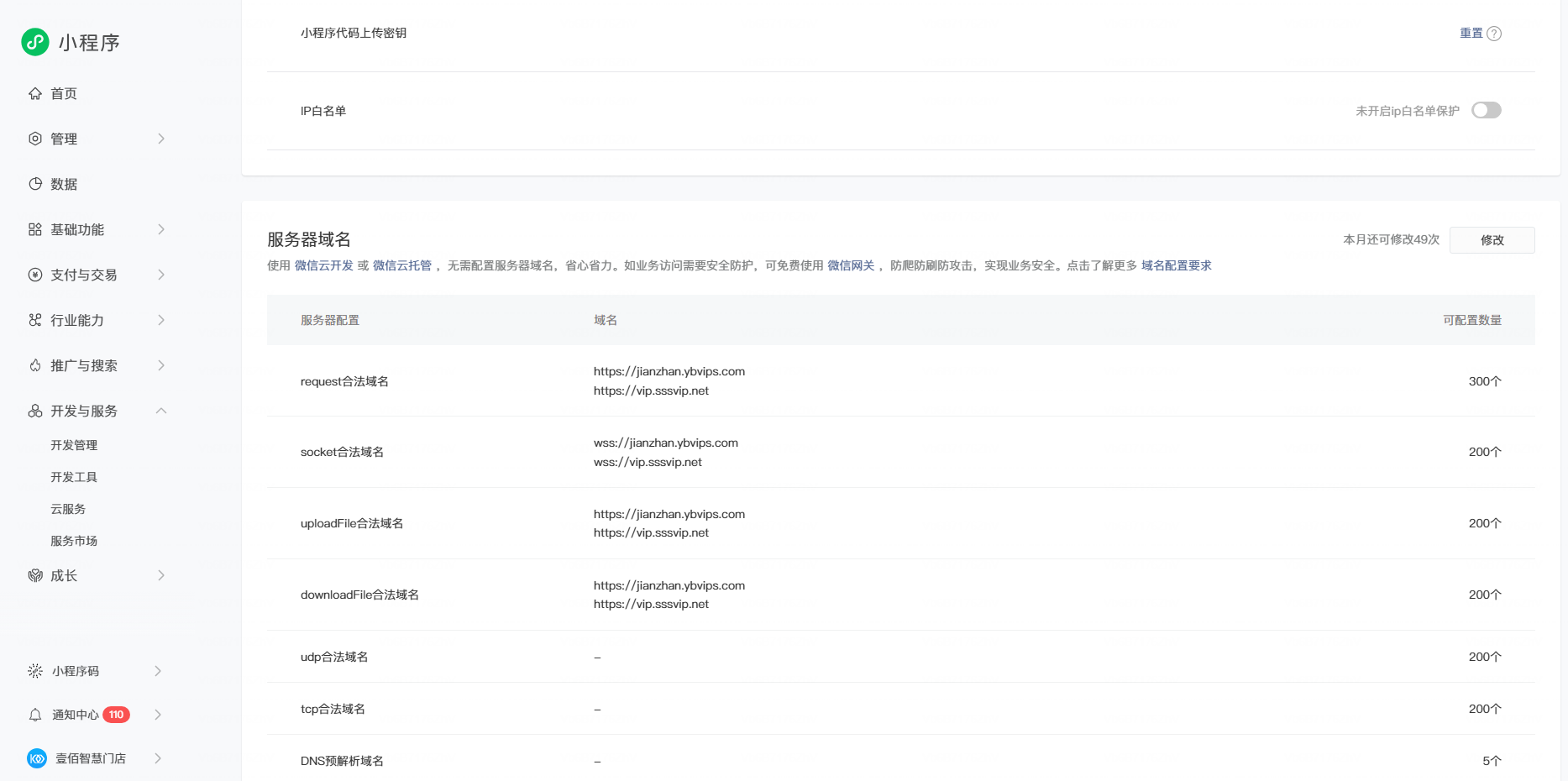Viewport: 1568px width, 781px height.
Task: Click wss://vip.sssvip.net domain text
Action: coord(648,462)
